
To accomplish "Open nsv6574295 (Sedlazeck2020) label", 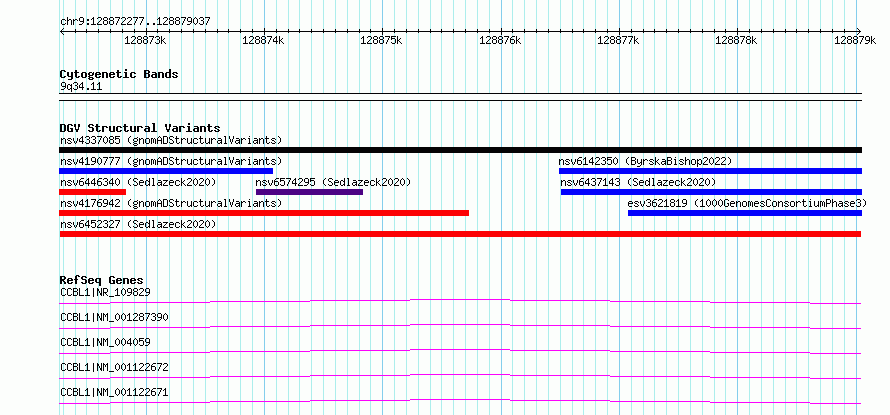I will (x=333, y=182).
